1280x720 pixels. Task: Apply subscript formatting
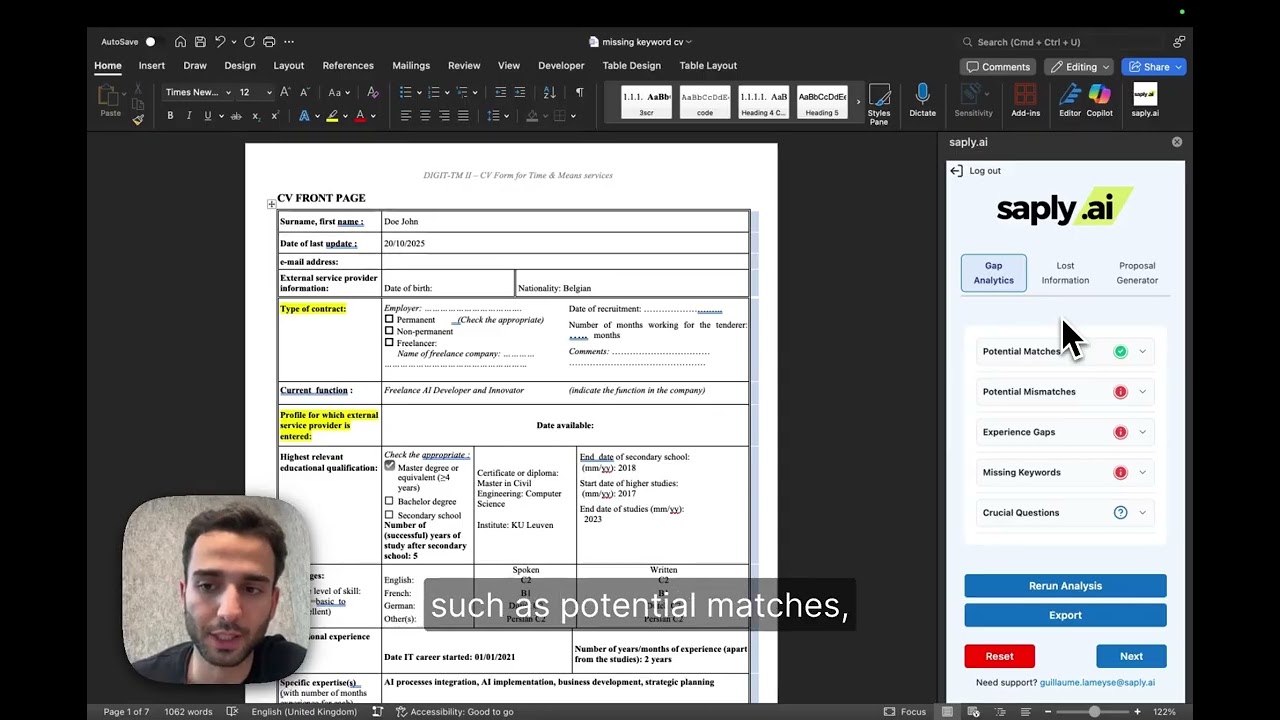coord(256,116)
